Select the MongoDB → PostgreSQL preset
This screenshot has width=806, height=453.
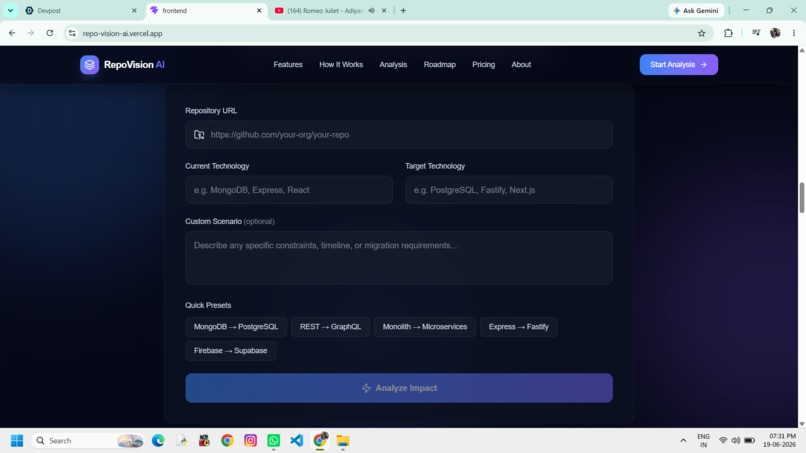click(x=236, y=327)
